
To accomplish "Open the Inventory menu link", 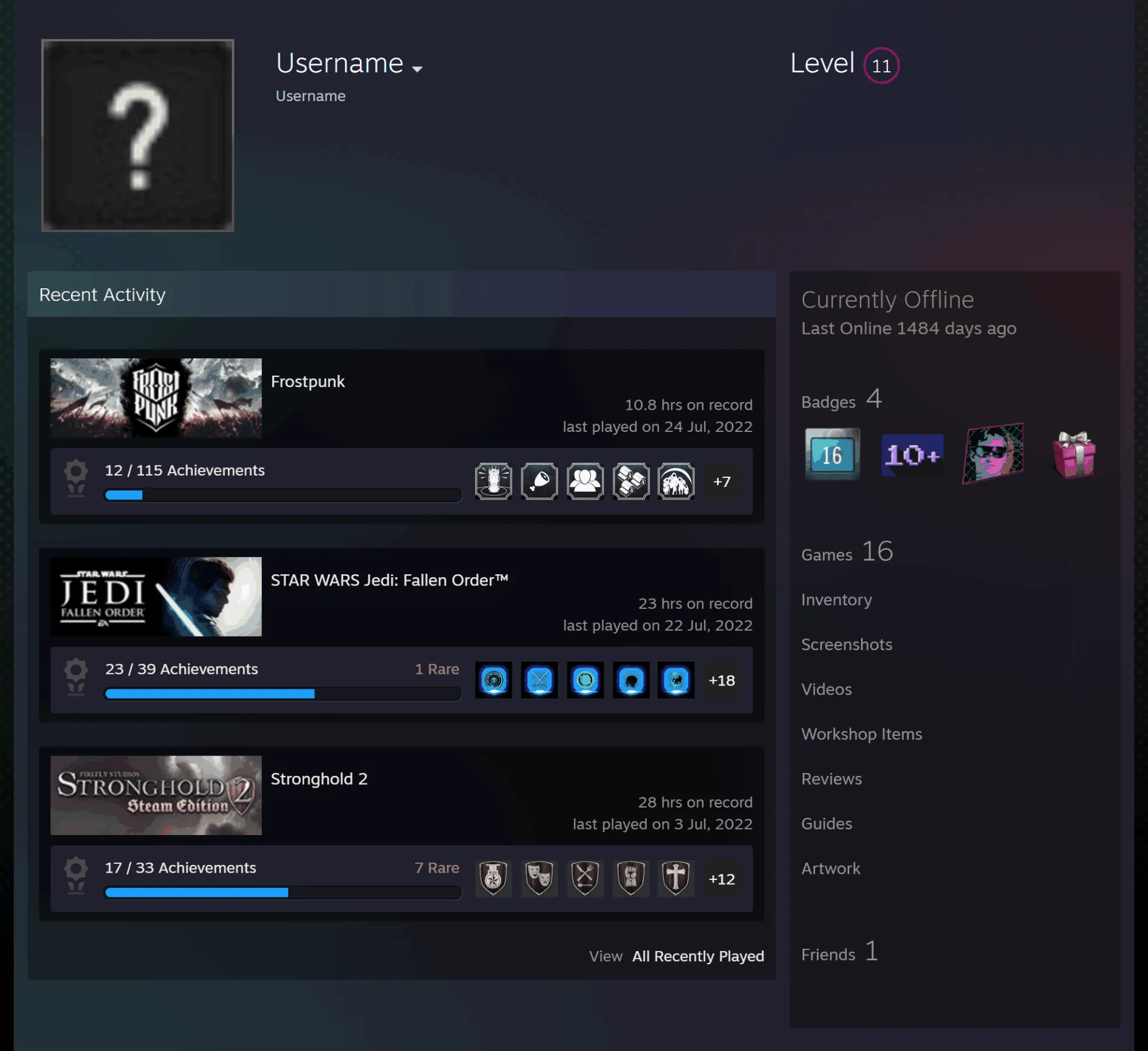I will pyautogui.click(x=836, y=599).
